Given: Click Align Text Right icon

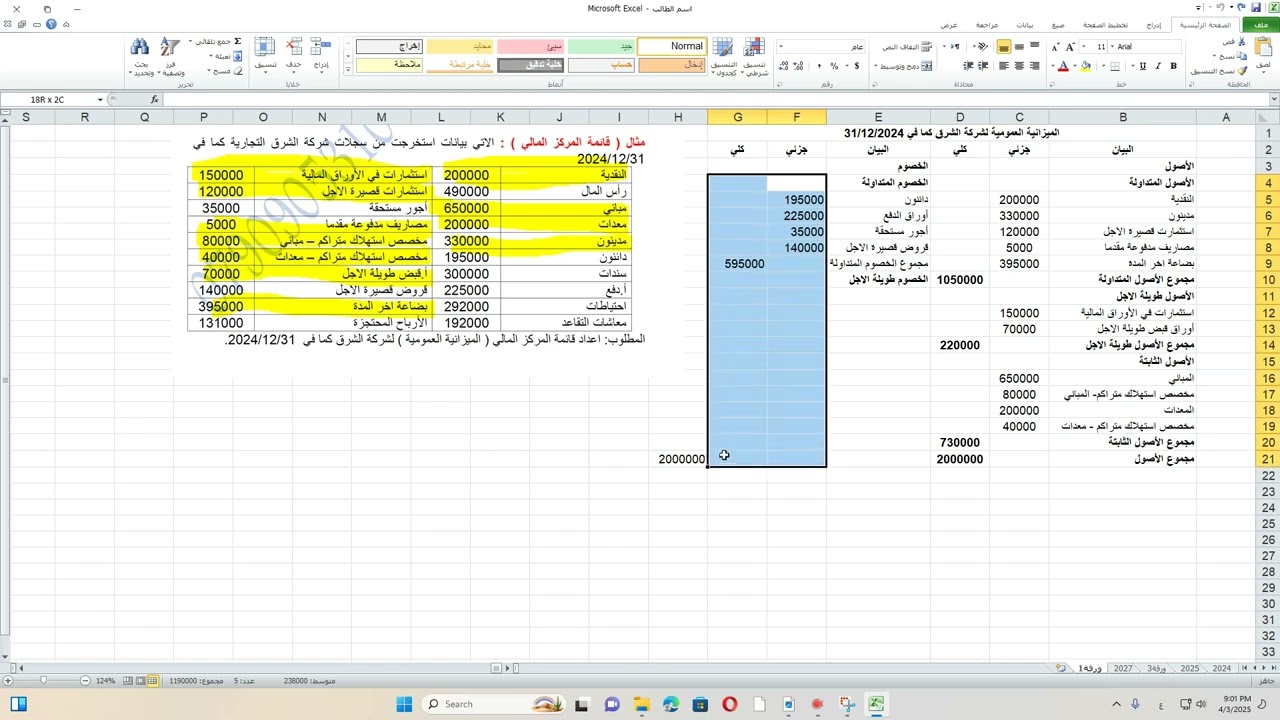Looking at the screenshot, I should click(1035, 66).
